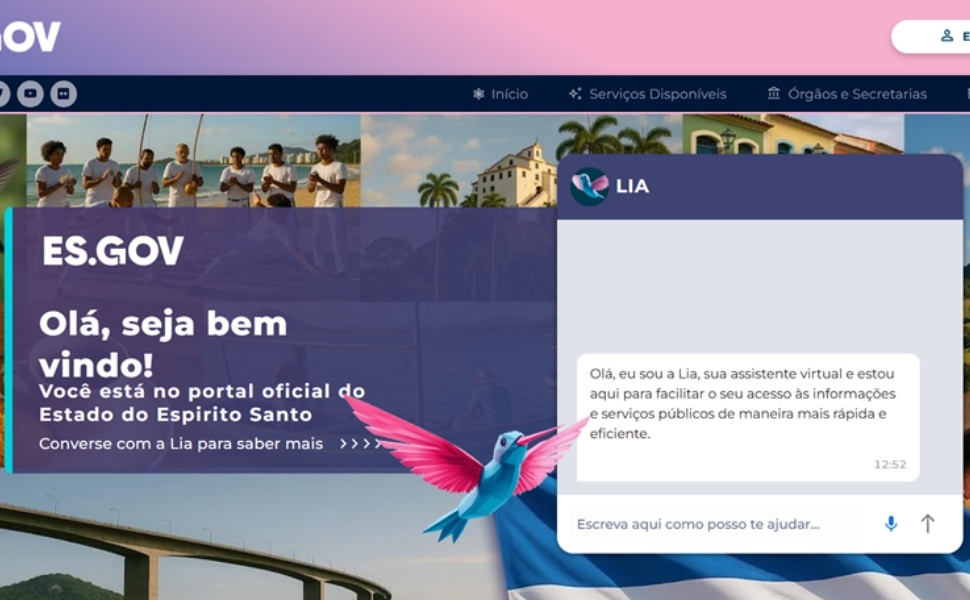Click the microphone icon in Lia chat
This screenshot has width=970, height=600.
point(891,524)
